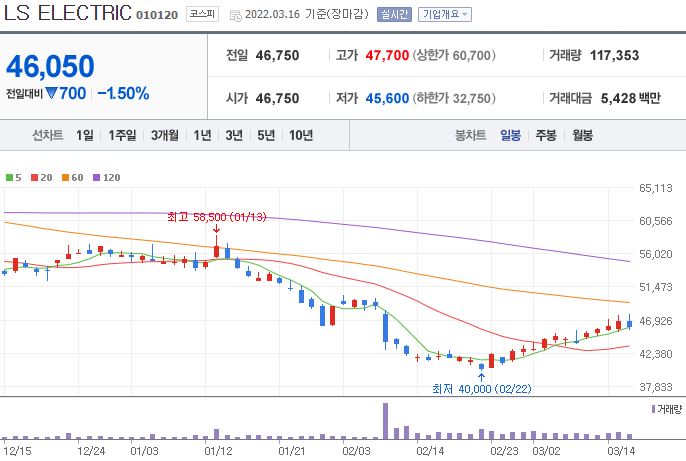The height and width of the screenshot is (461, 686).
Task: Click the 실시간 button
Action: (394, 14)
